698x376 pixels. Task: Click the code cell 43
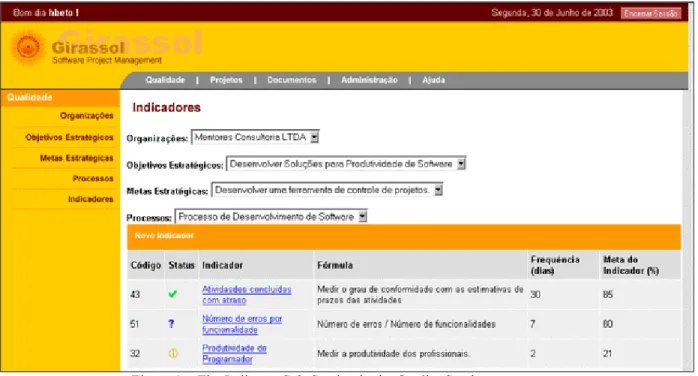135,295
